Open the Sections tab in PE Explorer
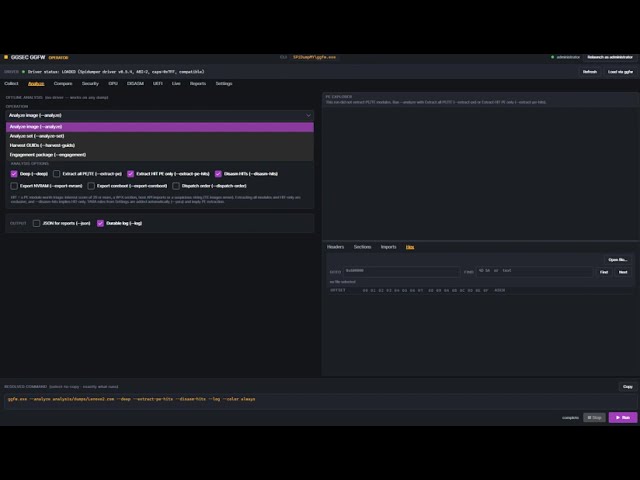Image resolution: width=640 pixels, height=480 pixels. tap(362, 247)
